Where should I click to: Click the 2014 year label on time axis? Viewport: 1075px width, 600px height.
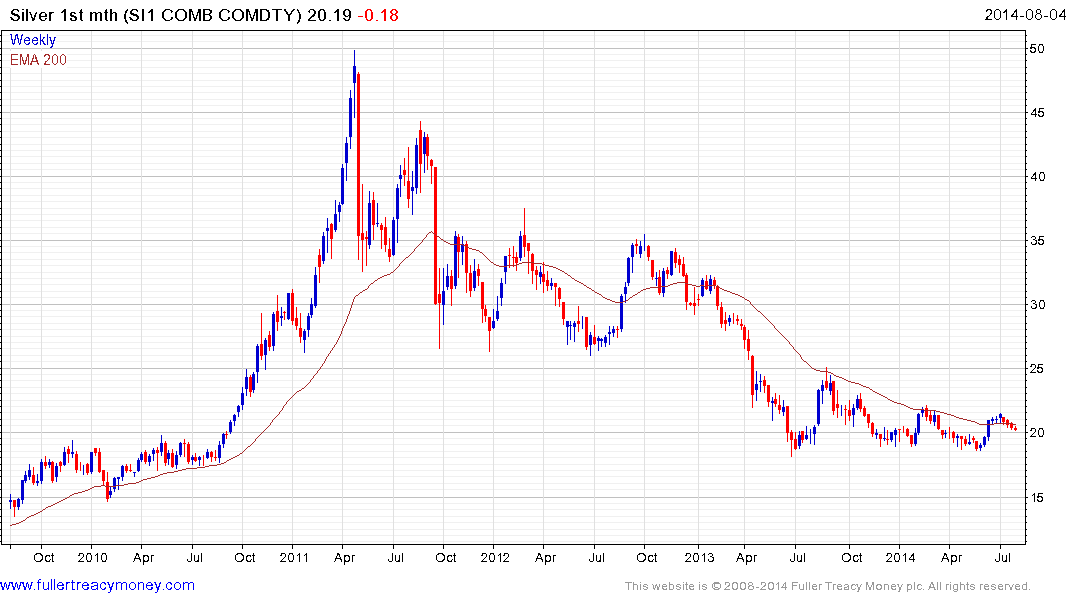tap(900, 557)
